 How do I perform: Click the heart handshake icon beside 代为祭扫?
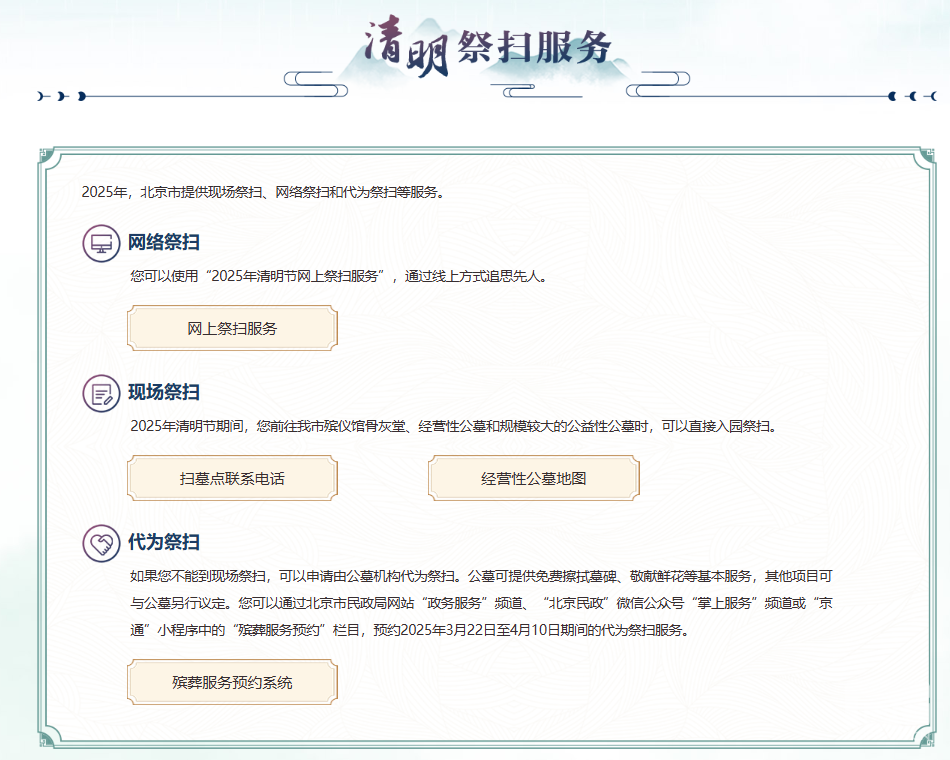click(x=101, y=543)
